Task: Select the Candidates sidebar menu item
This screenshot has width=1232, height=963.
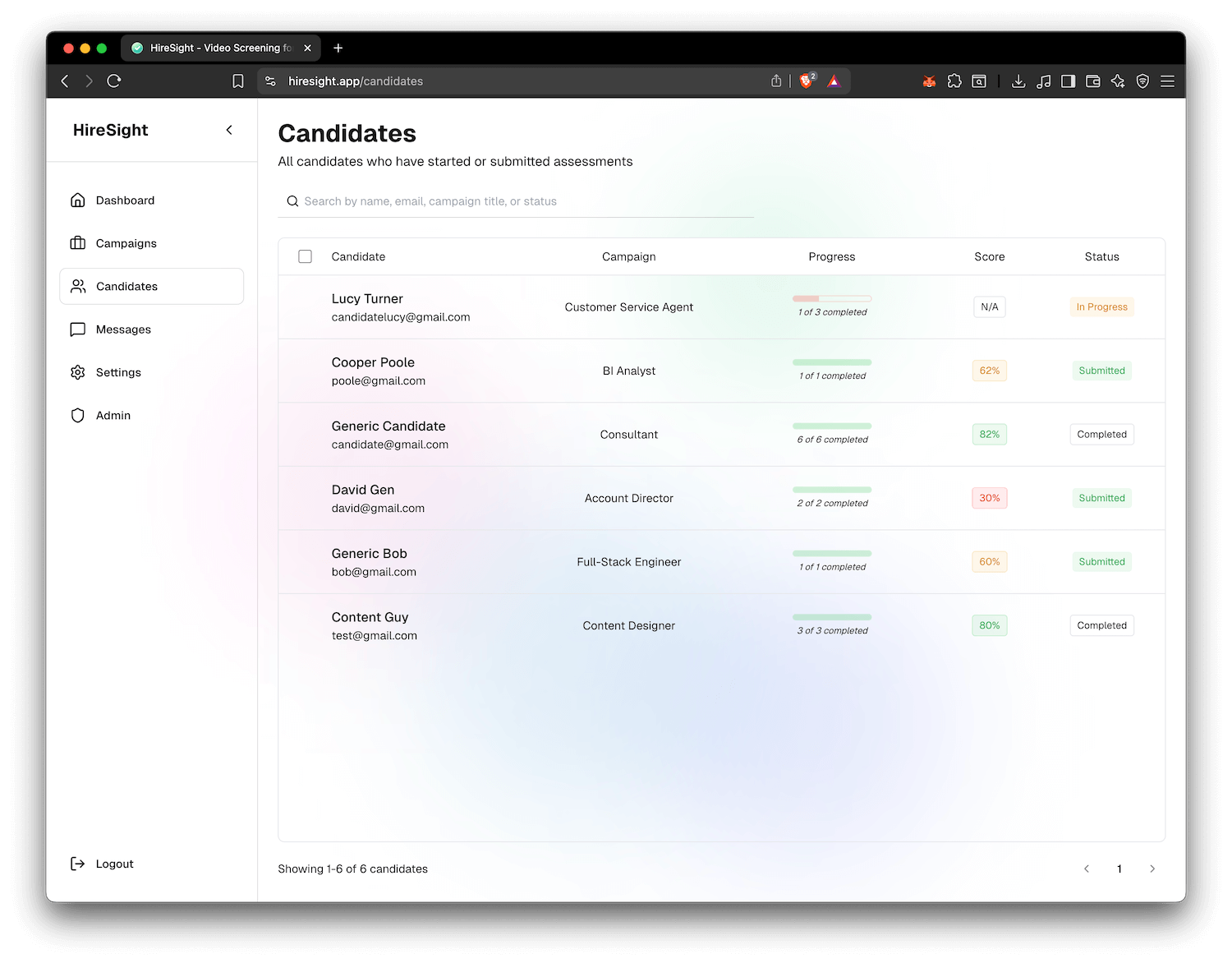Action: [152, 286]
